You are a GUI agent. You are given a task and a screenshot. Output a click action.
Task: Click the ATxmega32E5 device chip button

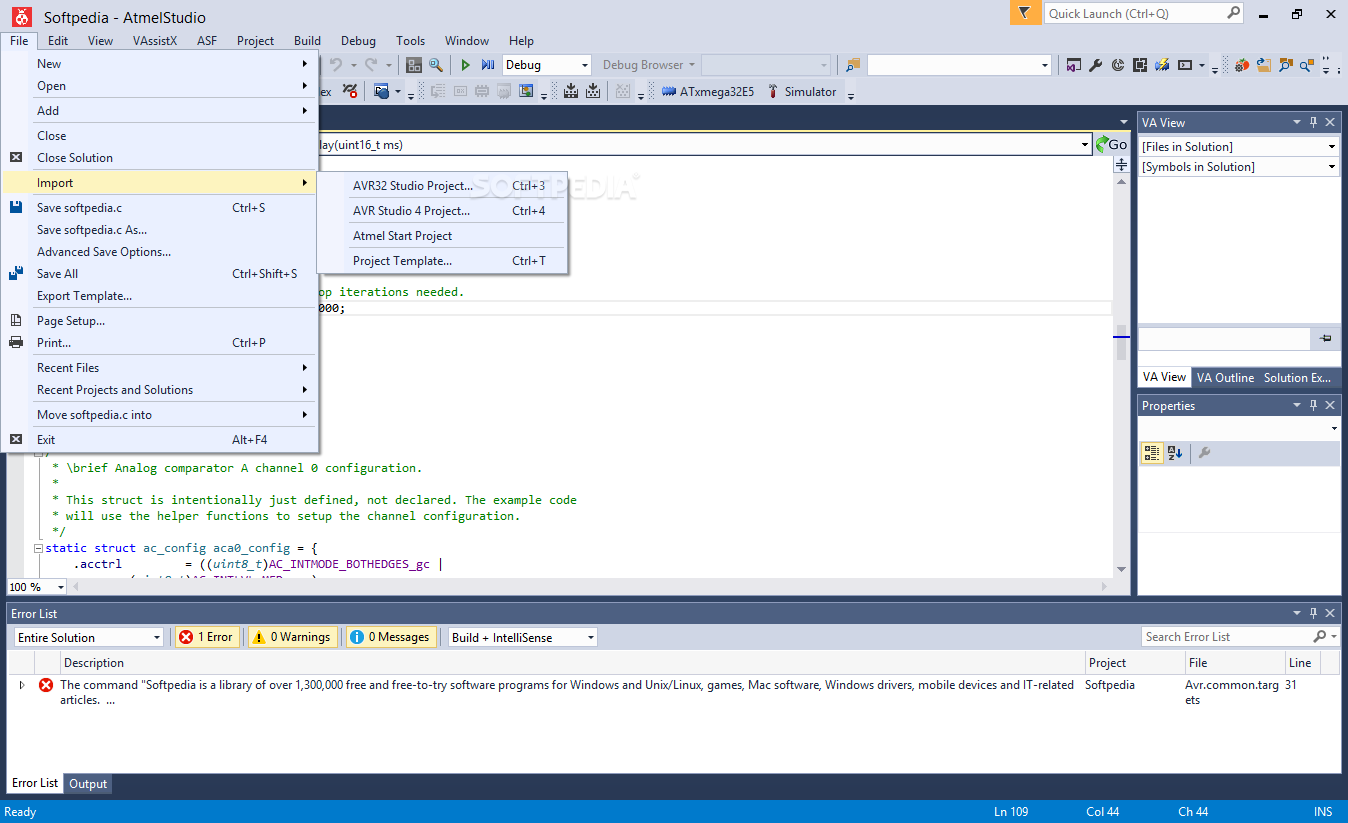[708, 91]
